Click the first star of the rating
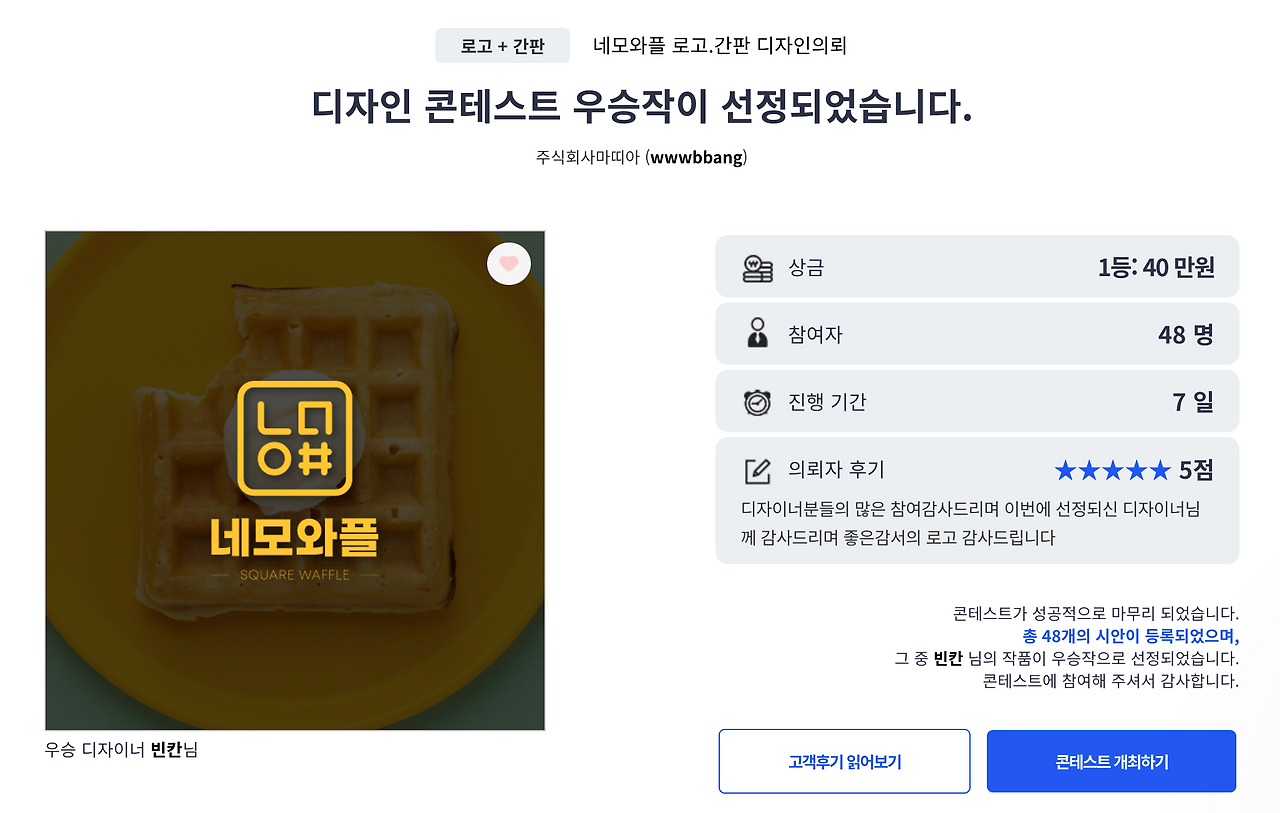The width and height of the screenshot is (1280, 813). 1066,469
